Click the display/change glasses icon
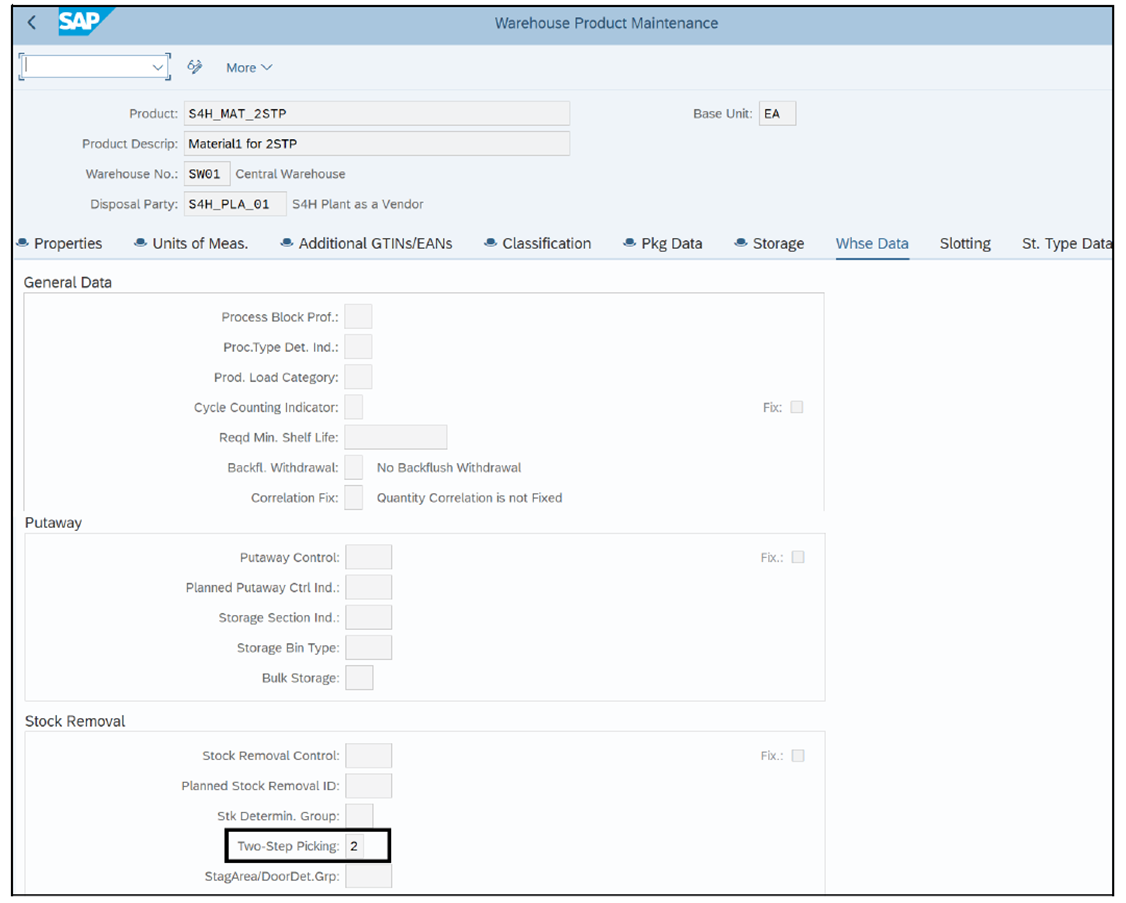 pos(195,66)
